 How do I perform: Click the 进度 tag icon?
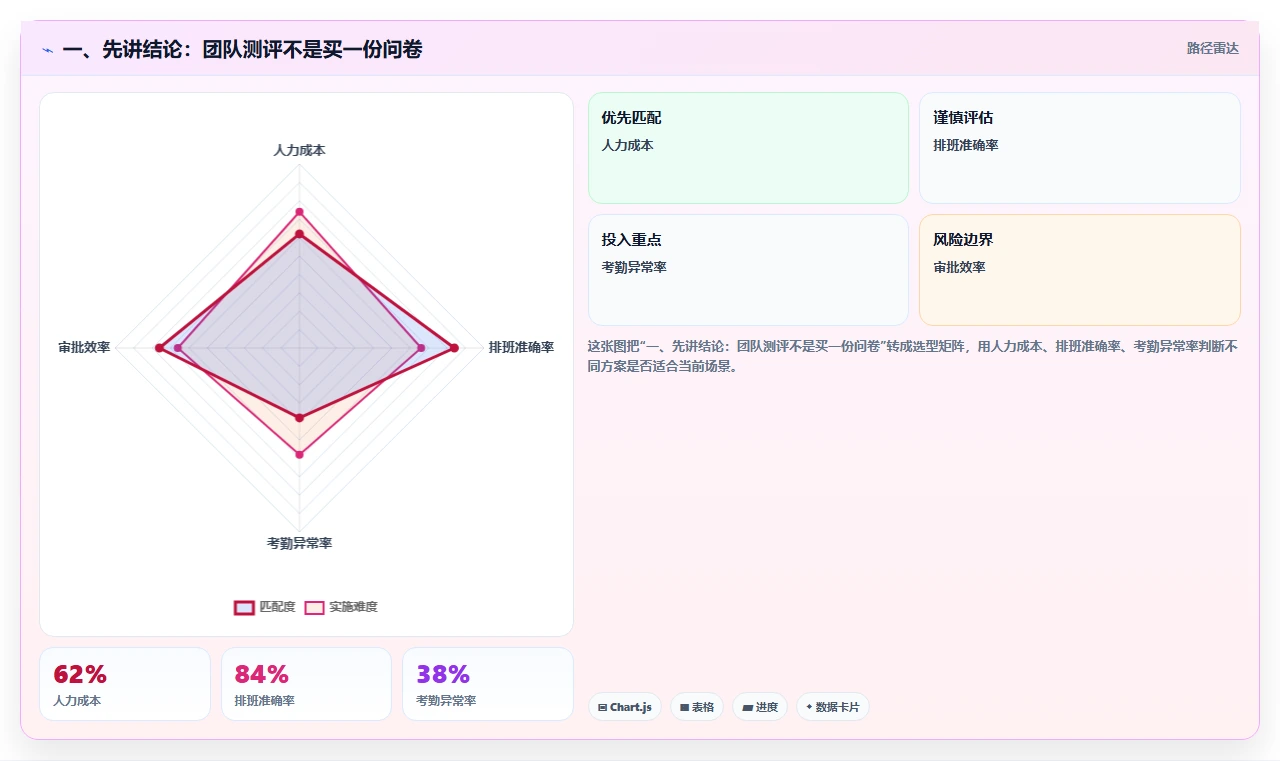point(747,707)
